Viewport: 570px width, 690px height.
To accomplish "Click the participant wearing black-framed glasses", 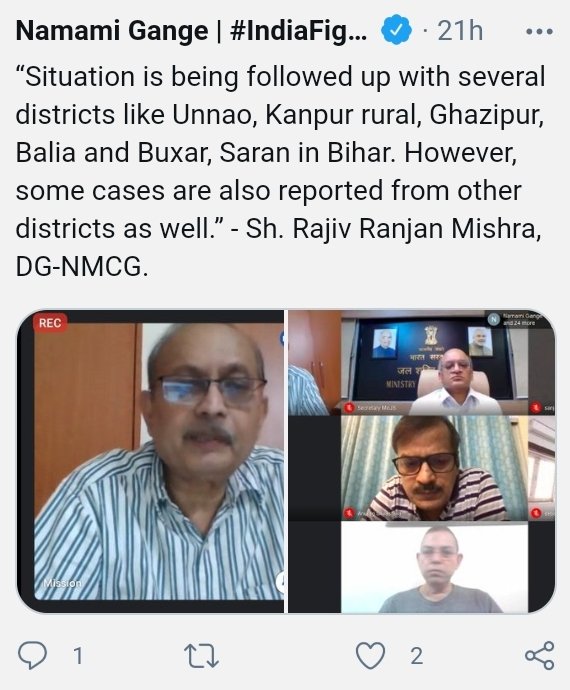I will [x=434, y=468].
